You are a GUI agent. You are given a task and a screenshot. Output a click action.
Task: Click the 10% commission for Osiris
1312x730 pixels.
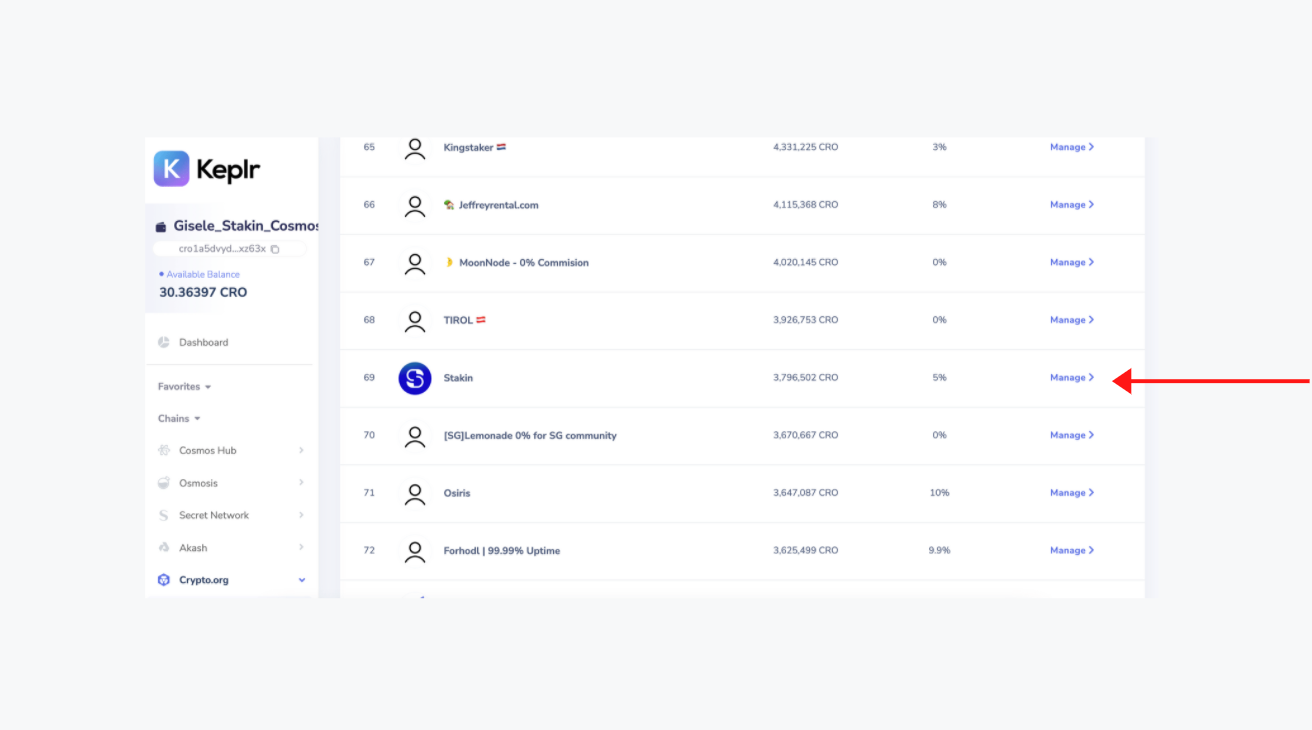click(x=939, y=493)
